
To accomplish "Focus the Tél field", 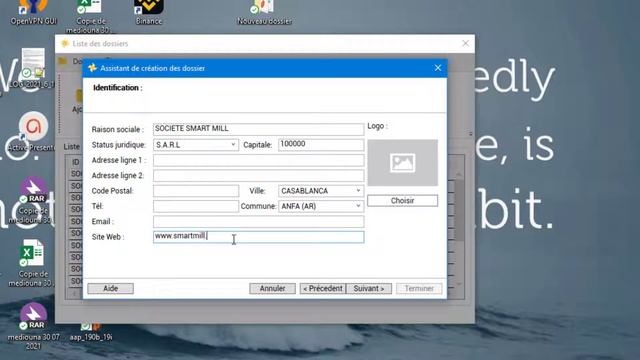I will (196, 206).
